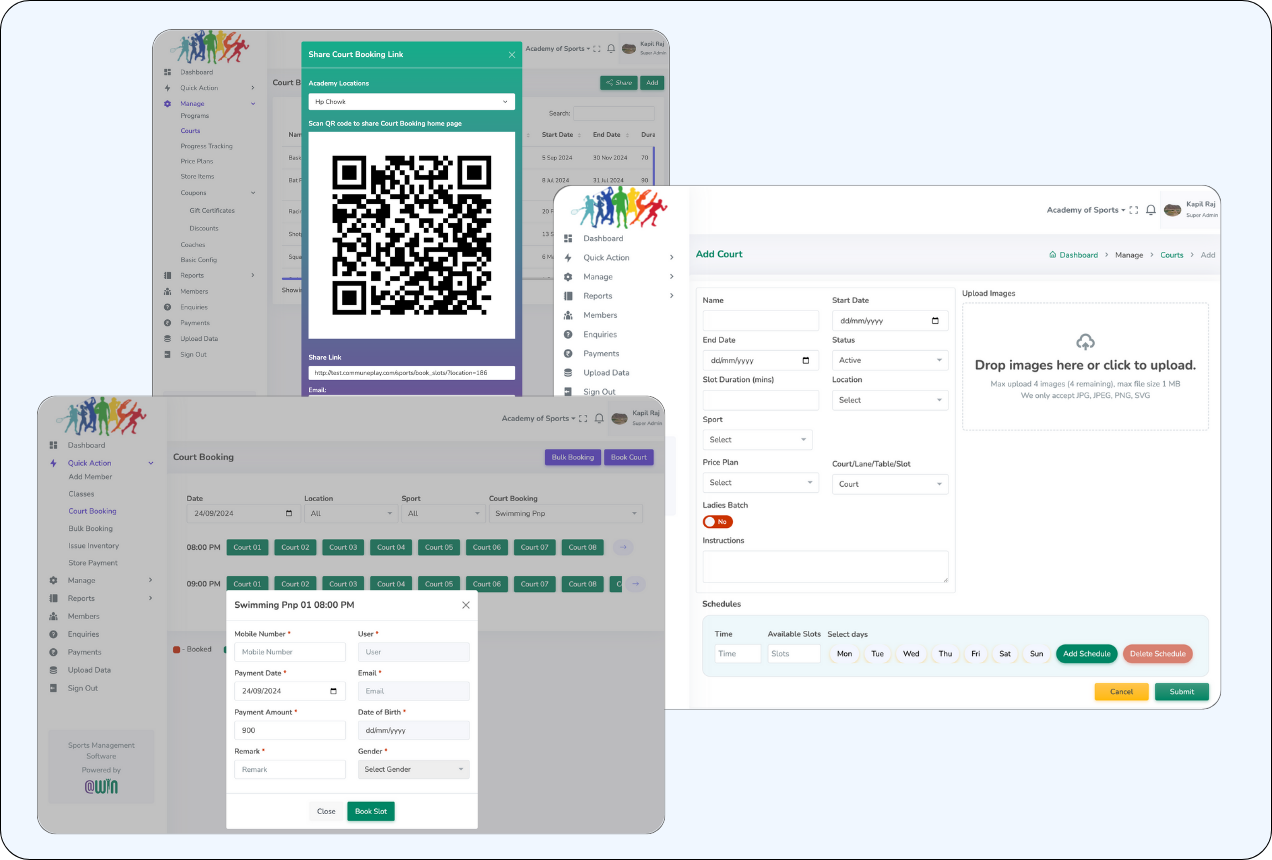Open Gift Certificates under Coupons

click(212, 211)
